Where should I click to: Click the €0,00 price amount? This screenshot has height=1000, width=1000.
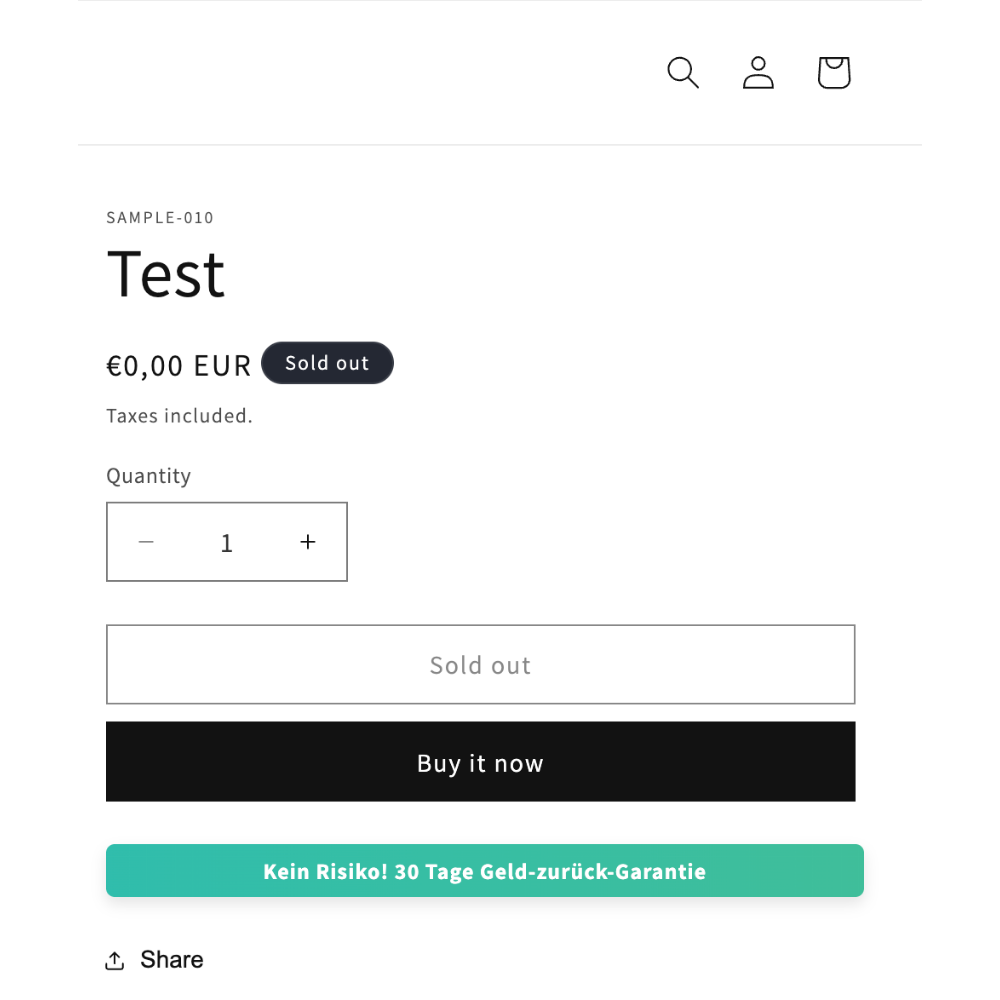145,366
